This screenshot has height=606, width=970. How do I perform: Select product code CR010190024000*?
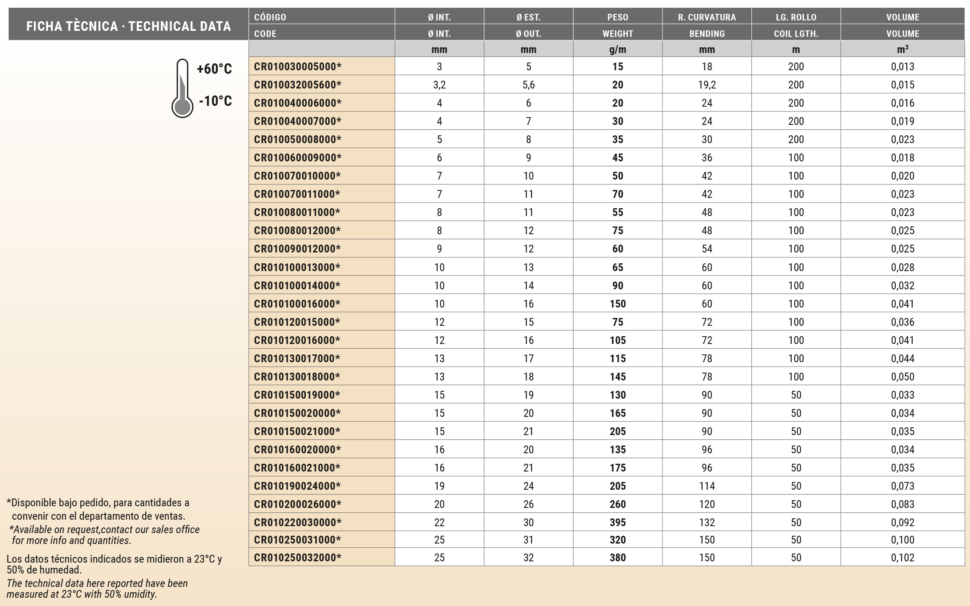297,486
